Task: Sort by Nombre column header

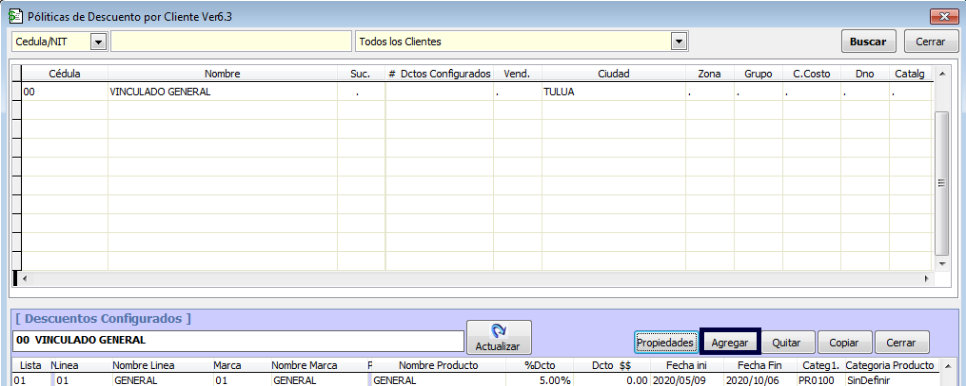Action: [x=222, y=74]
